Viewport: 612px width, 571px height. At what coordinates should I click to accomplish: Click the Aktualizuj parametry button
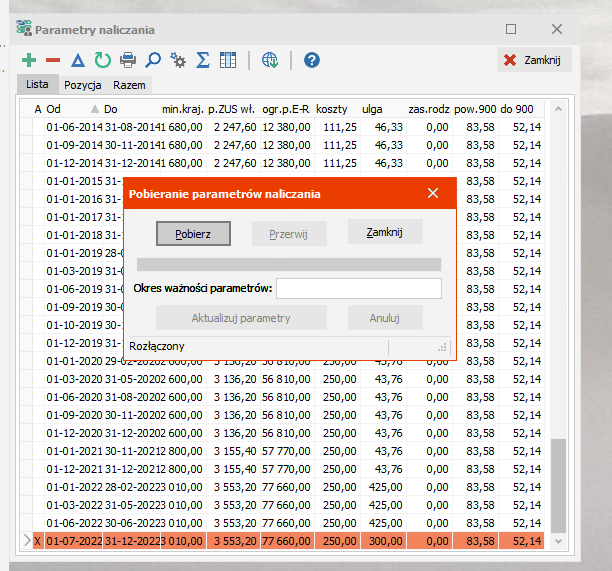pyautogui.click(x=241, y=318)
